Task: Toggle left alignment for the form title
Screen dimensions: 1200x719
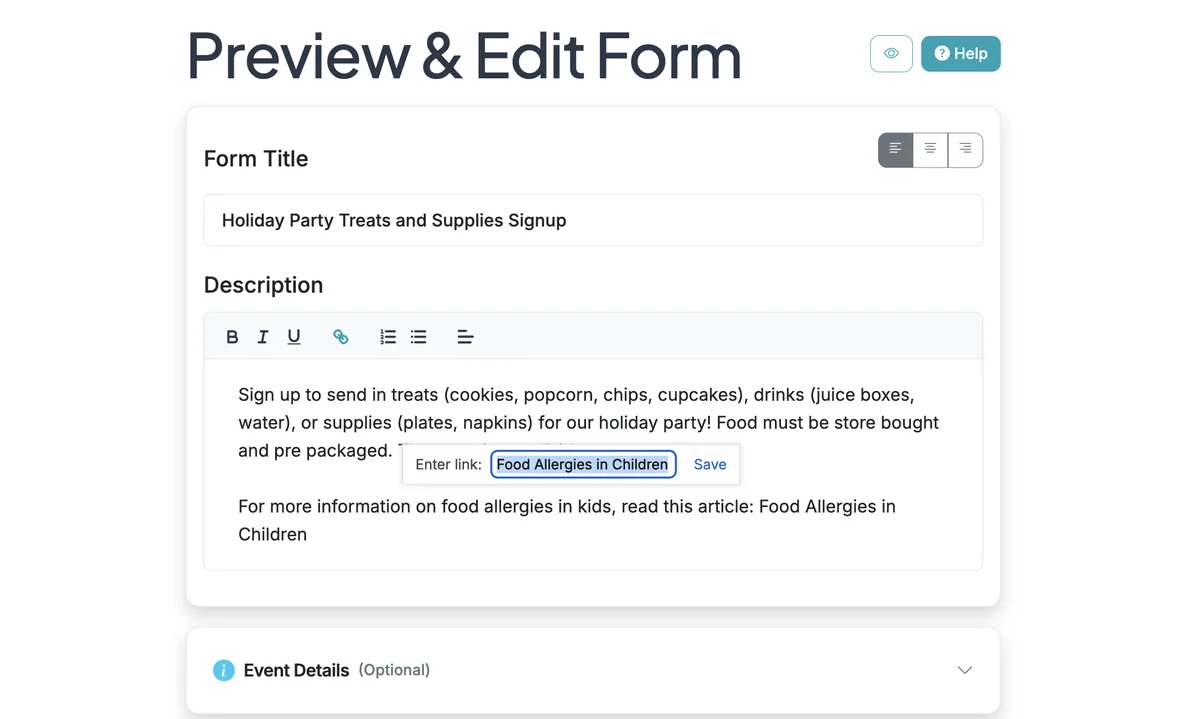Action: tap(895, 149)
